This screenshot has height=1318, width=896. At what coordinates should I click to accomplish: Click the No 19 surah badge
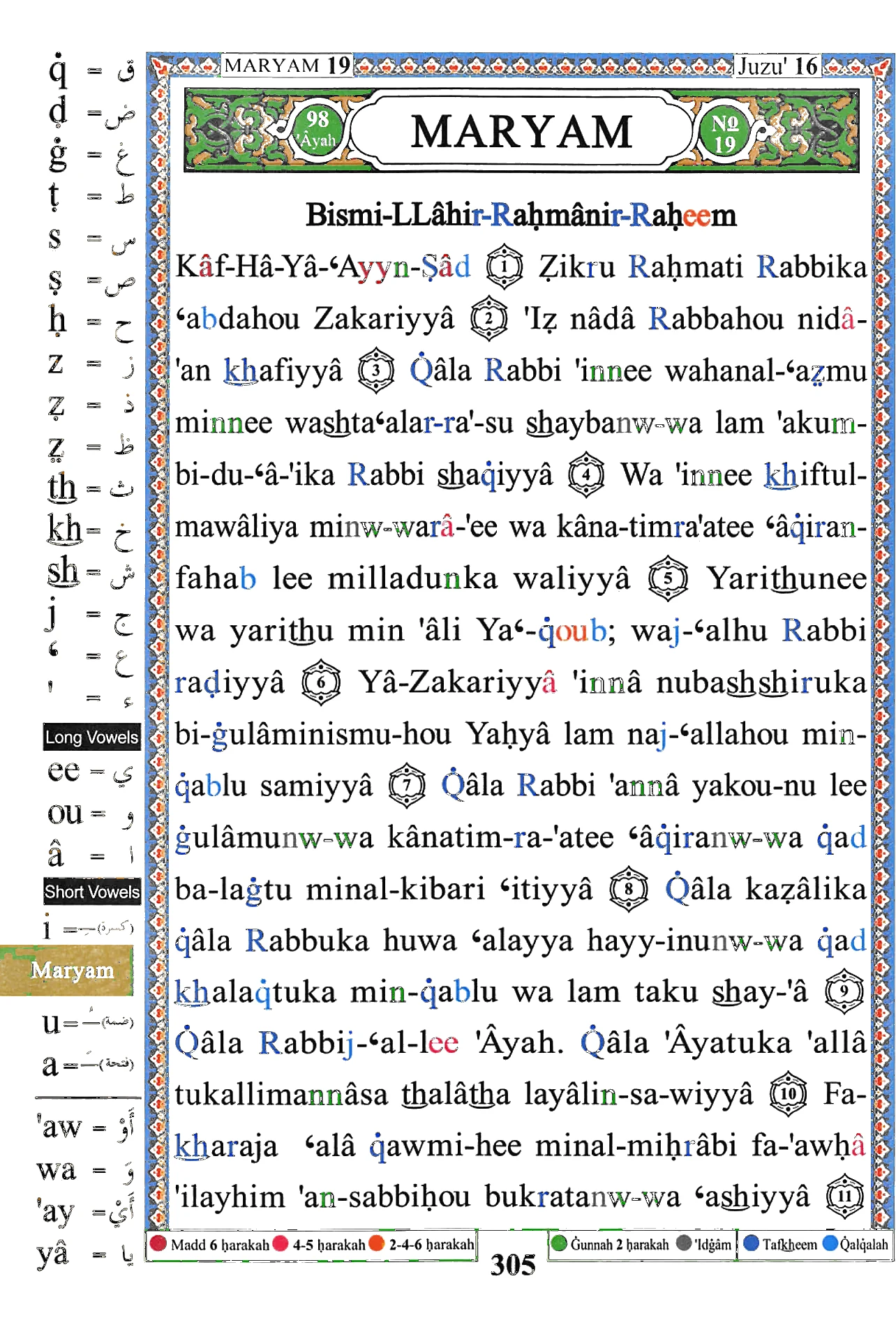(725, 133)
